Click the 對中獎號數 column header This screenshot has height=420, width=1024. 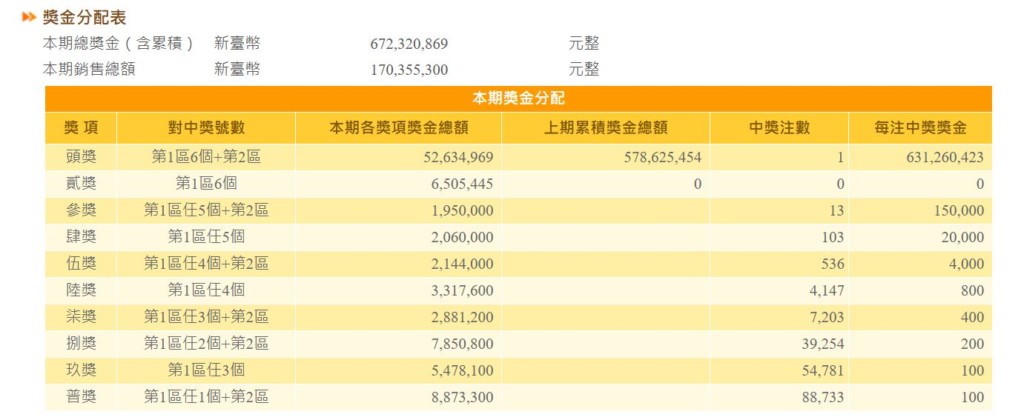pyautogui.click(x=206, y=128)
